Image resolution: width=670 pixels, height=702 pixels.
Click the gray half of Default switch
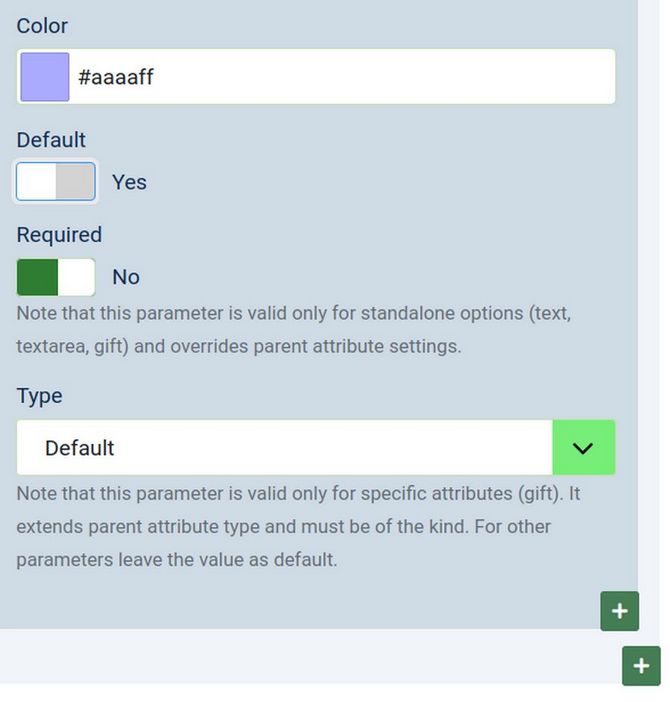pyautogui.click(x=75, y=182)
